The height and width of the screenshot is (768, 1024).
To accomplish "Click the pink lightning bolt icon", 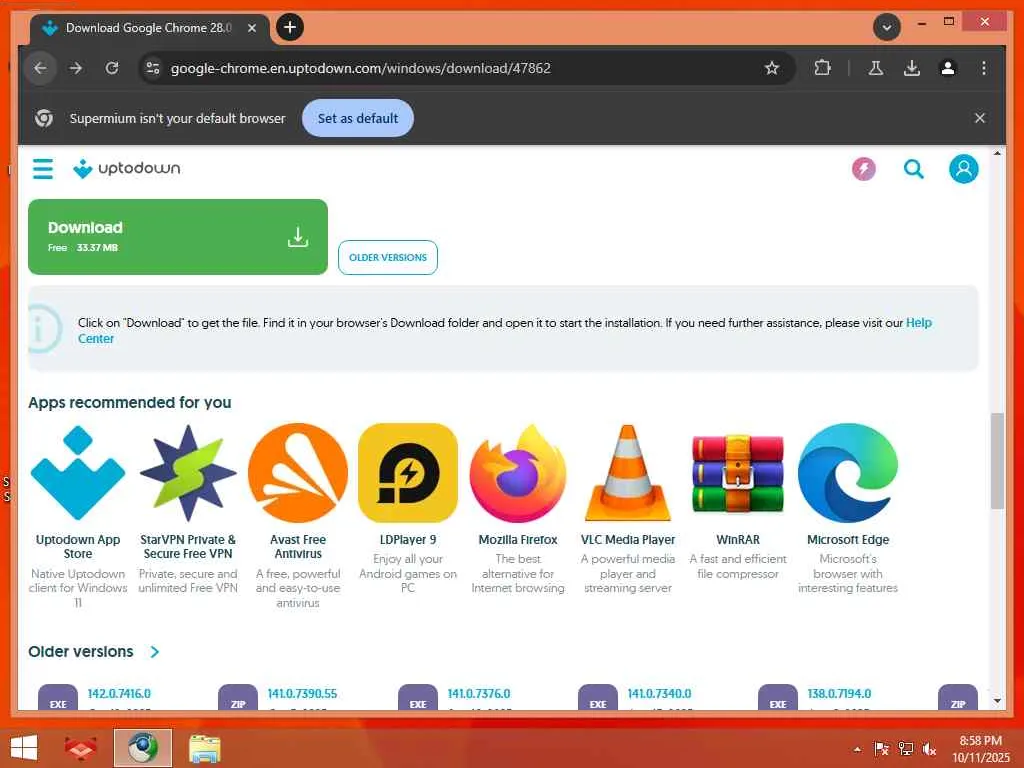I will point(864,169).
